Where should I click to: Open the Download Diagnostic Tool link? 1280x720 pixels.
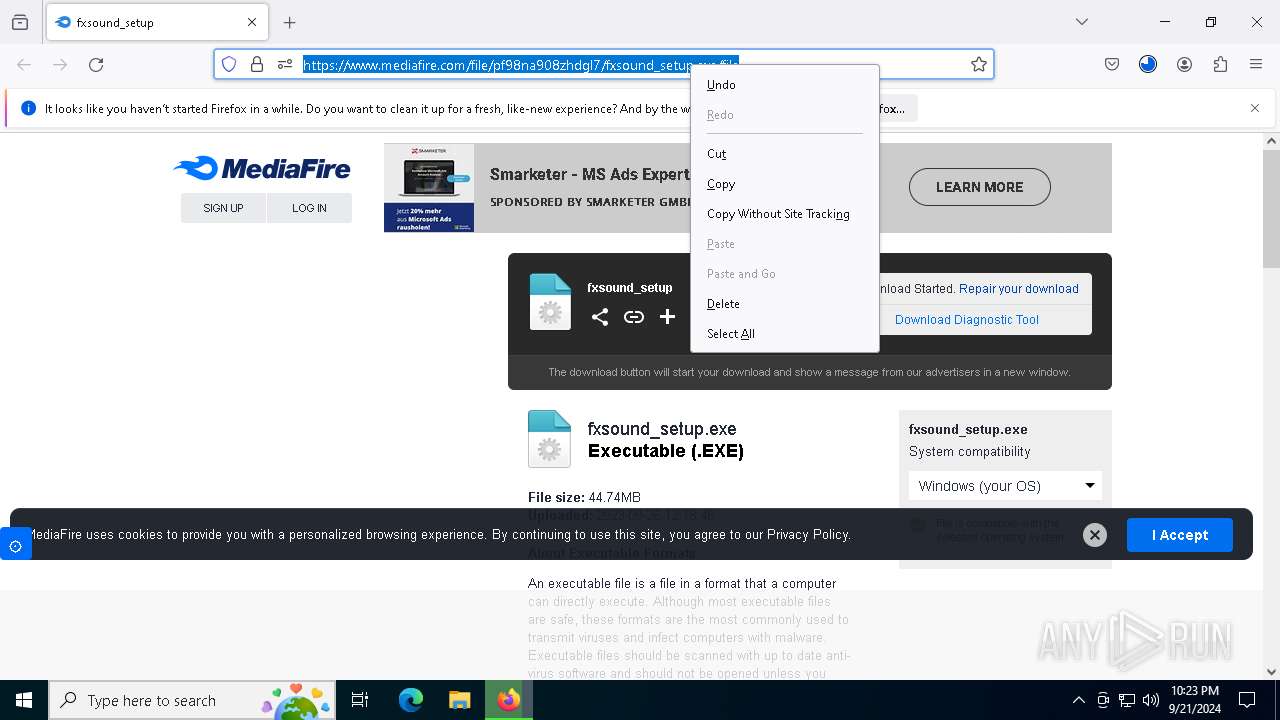tap(967, 320)
